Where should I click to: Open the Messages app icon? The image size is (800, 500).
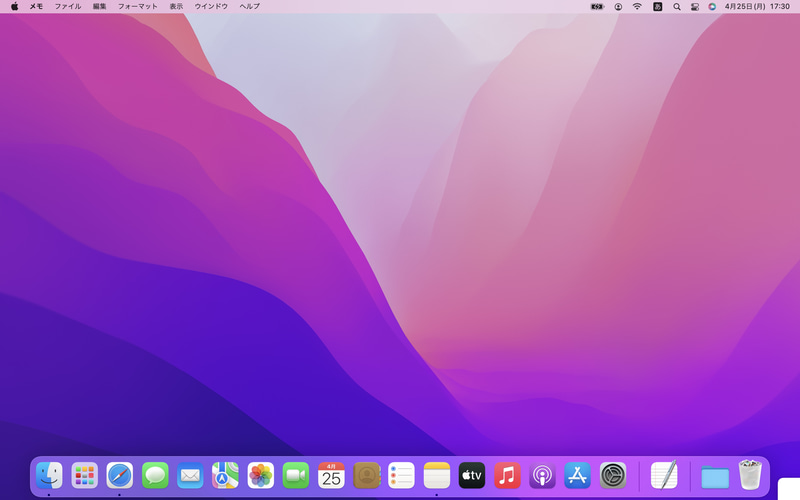tap(155, 476)
